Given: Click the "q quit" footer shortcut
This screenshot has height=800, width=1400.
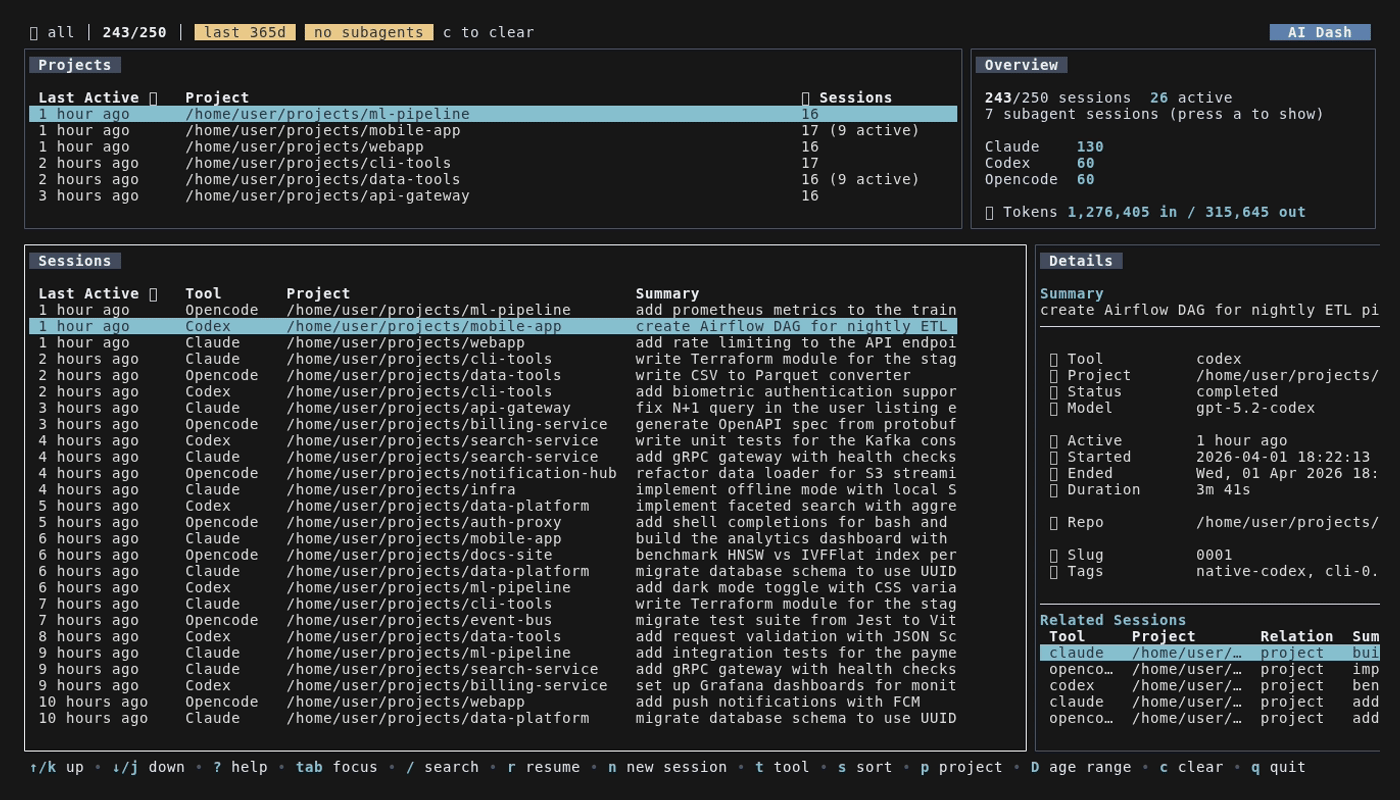Looking at the screenshot, I should click(x=1278, y=767).
